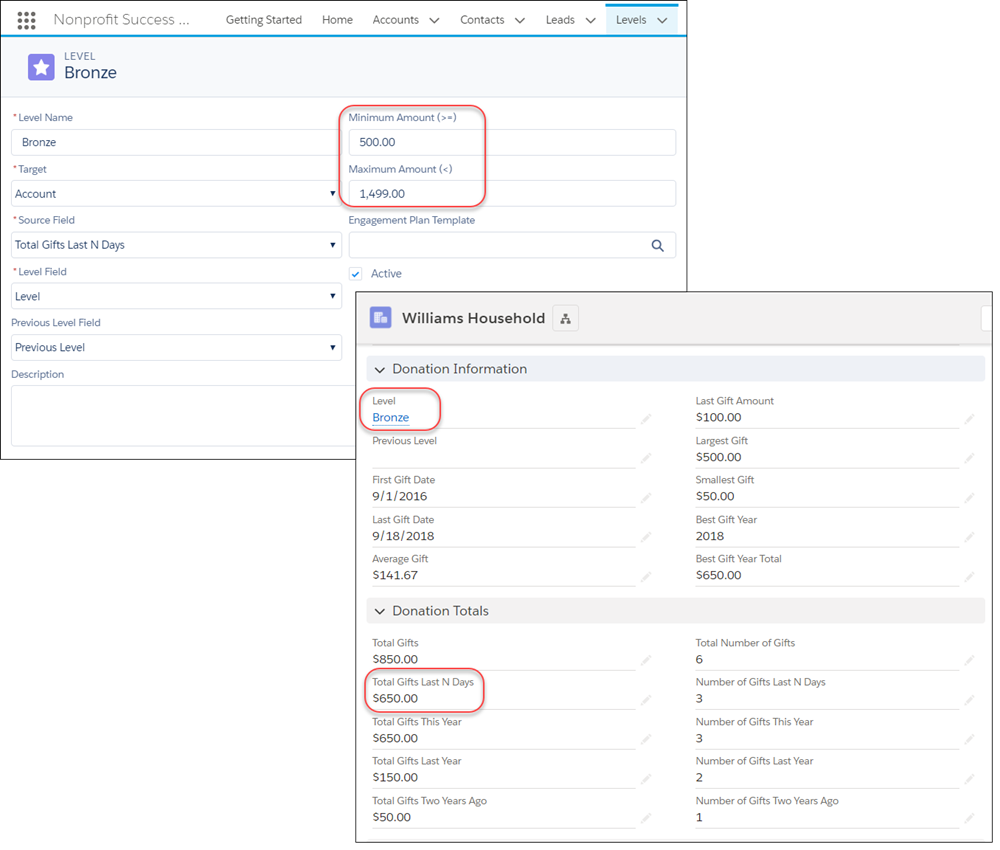The image size is (1000, 850).
Task: Expand the Levels tab chevron menu
Action: tap(663, 20)
